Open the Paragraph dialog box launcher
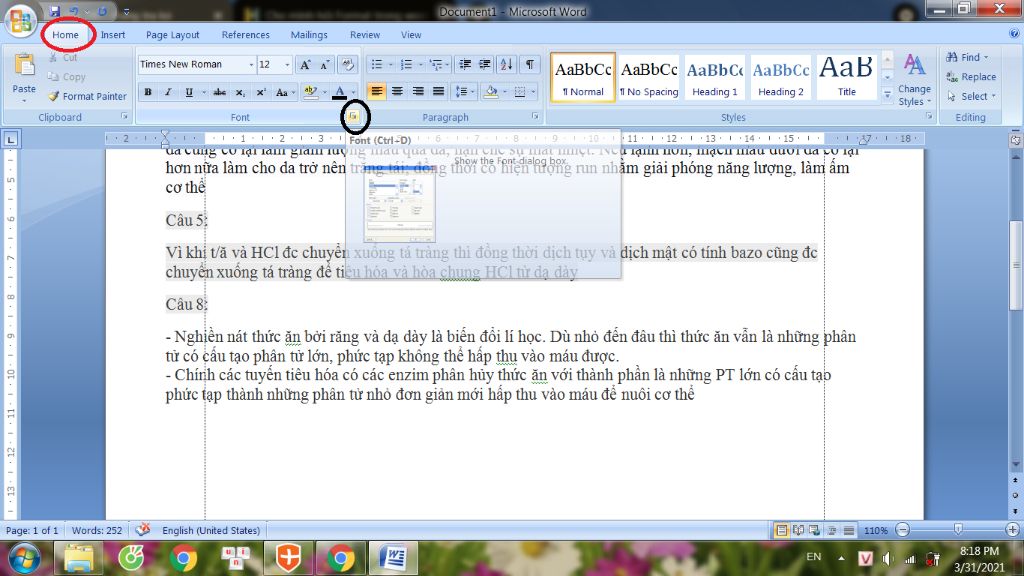 click(x=535, y=116)
